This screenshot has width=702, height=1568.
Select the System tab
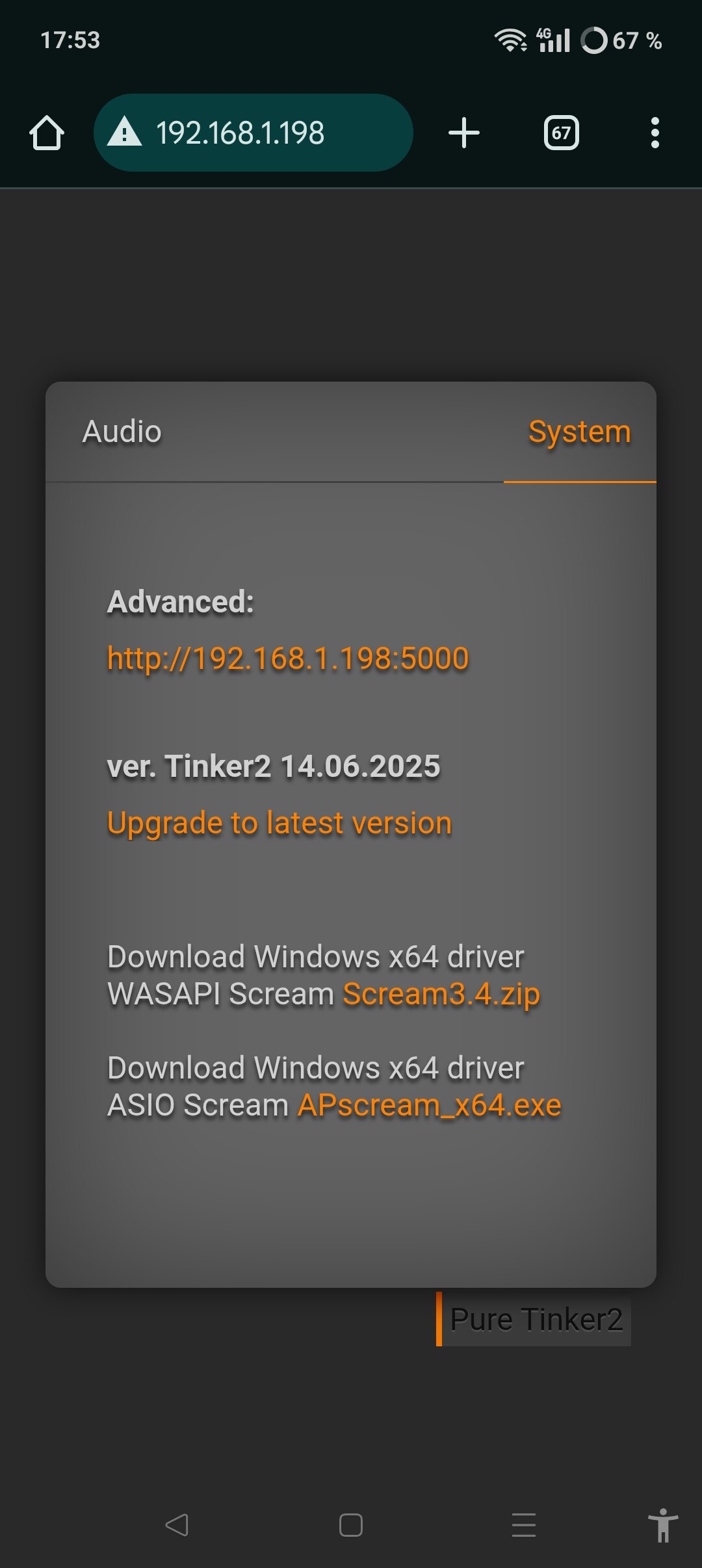[x=580, y=432]
